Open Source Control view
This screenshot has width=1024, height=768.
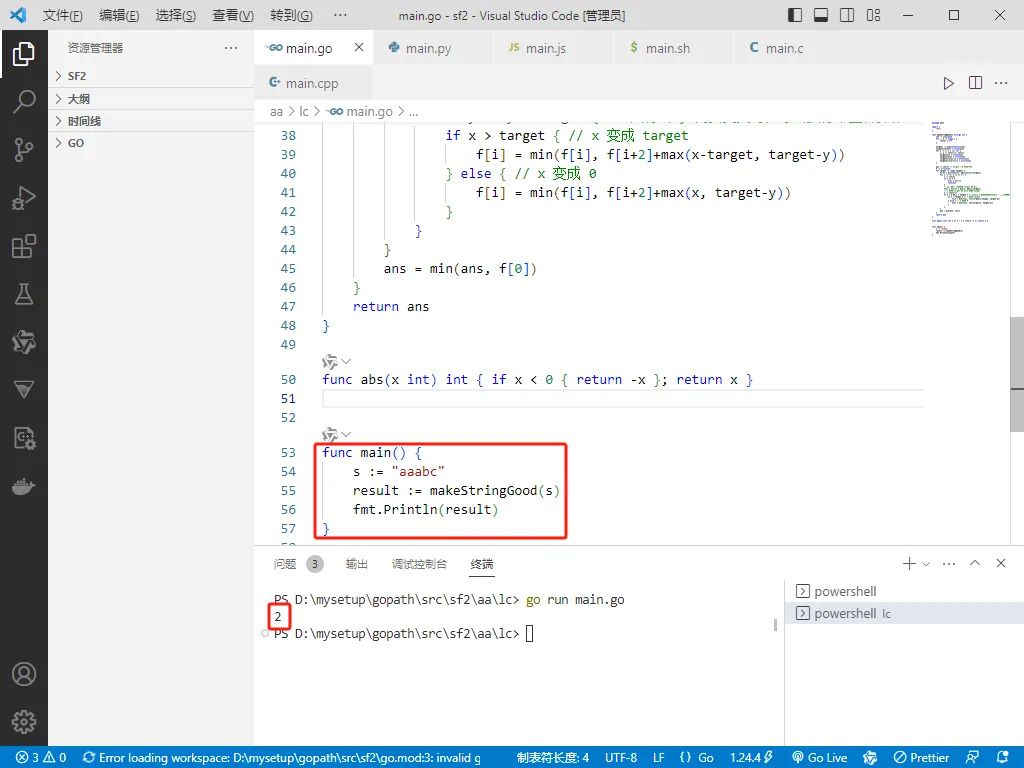24,150
